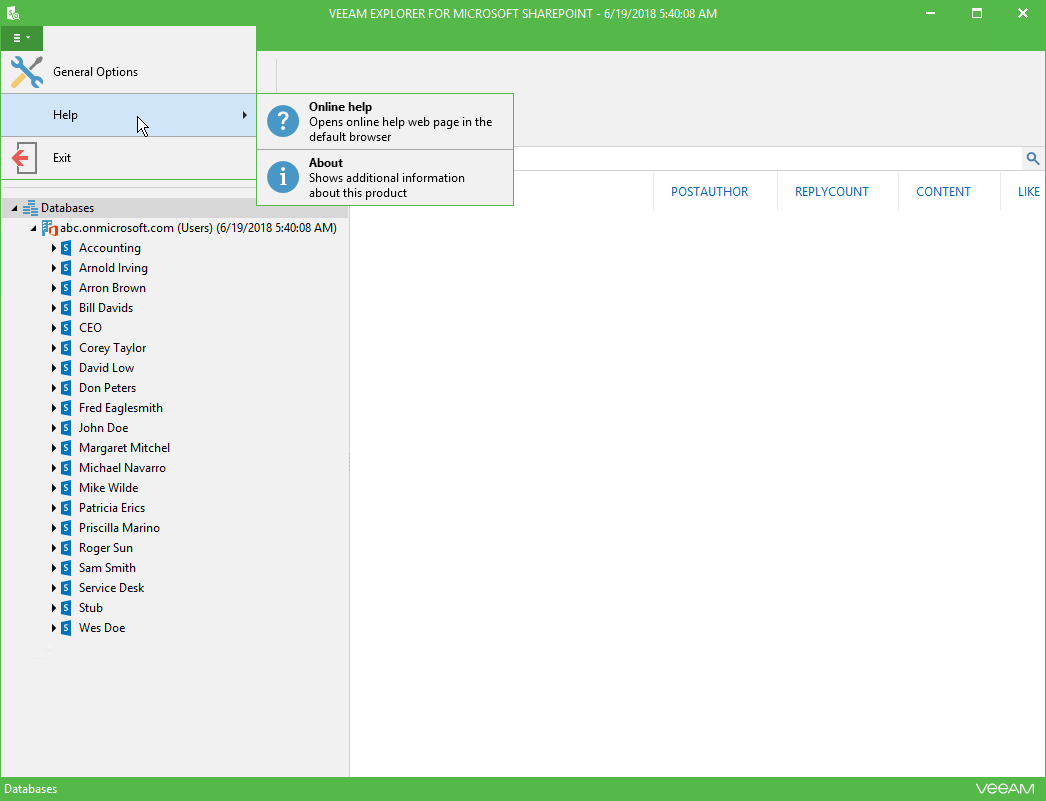Collapse the Databases root node
Image resolution: width=1046 pixels, height=801 pixels.
pos(14,209)
